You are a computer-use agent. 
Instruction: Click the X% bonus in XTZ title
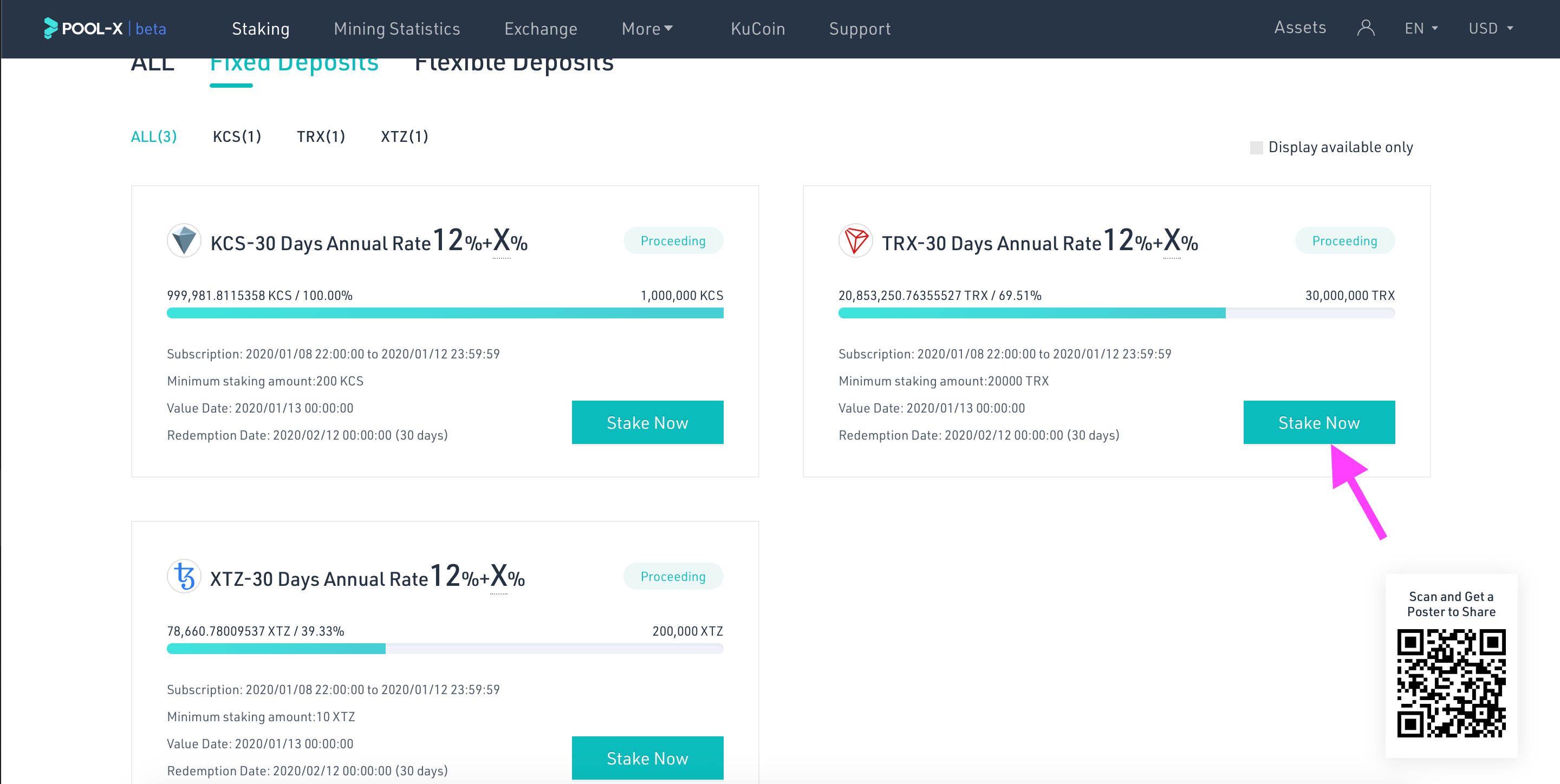(508, 576)
